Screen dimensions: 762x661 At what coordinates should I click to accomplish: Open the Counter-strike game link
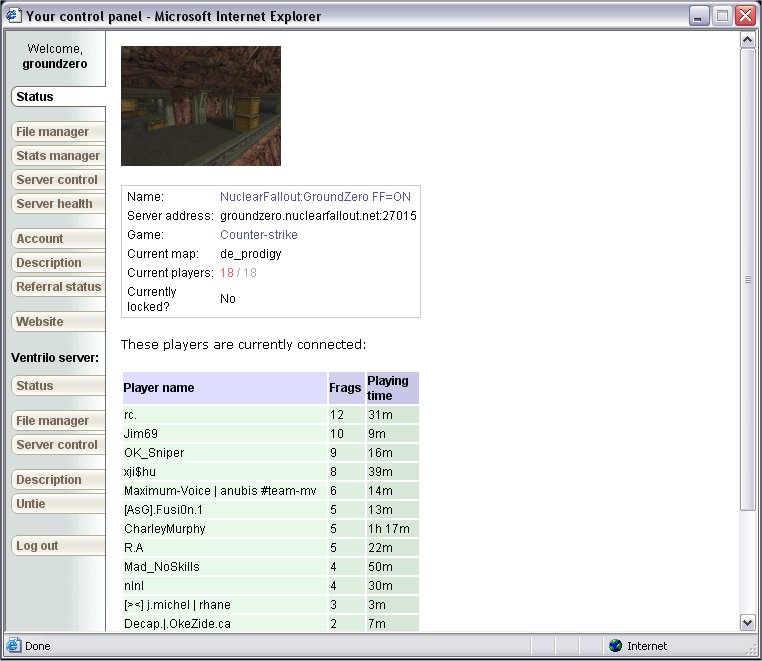(259, 235)
